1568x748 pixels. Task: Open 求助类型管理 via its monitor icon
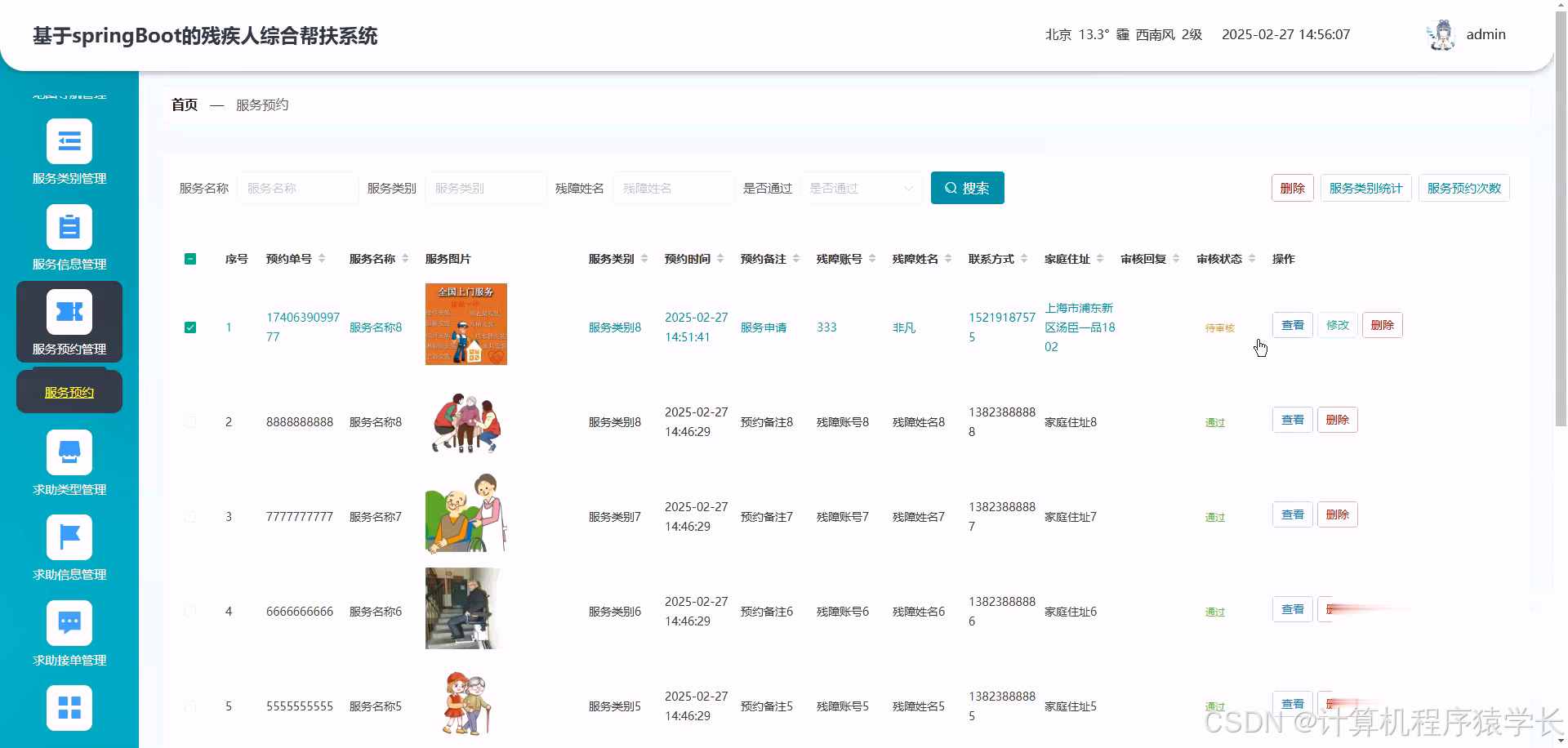click(69, 452)
